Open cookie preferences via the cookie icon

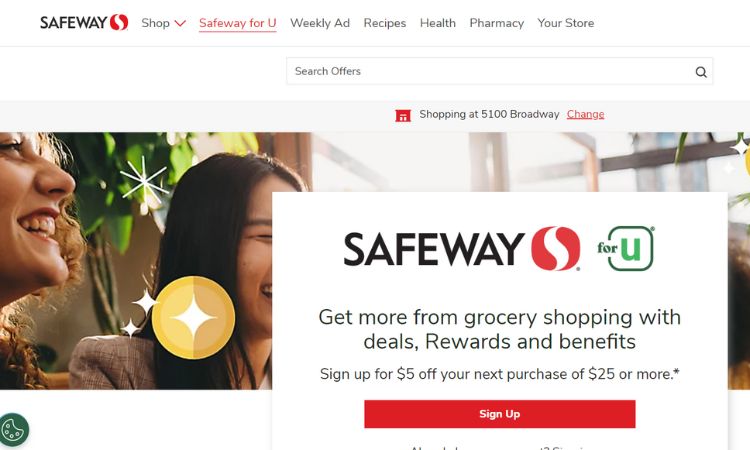(x=13, y=430)
